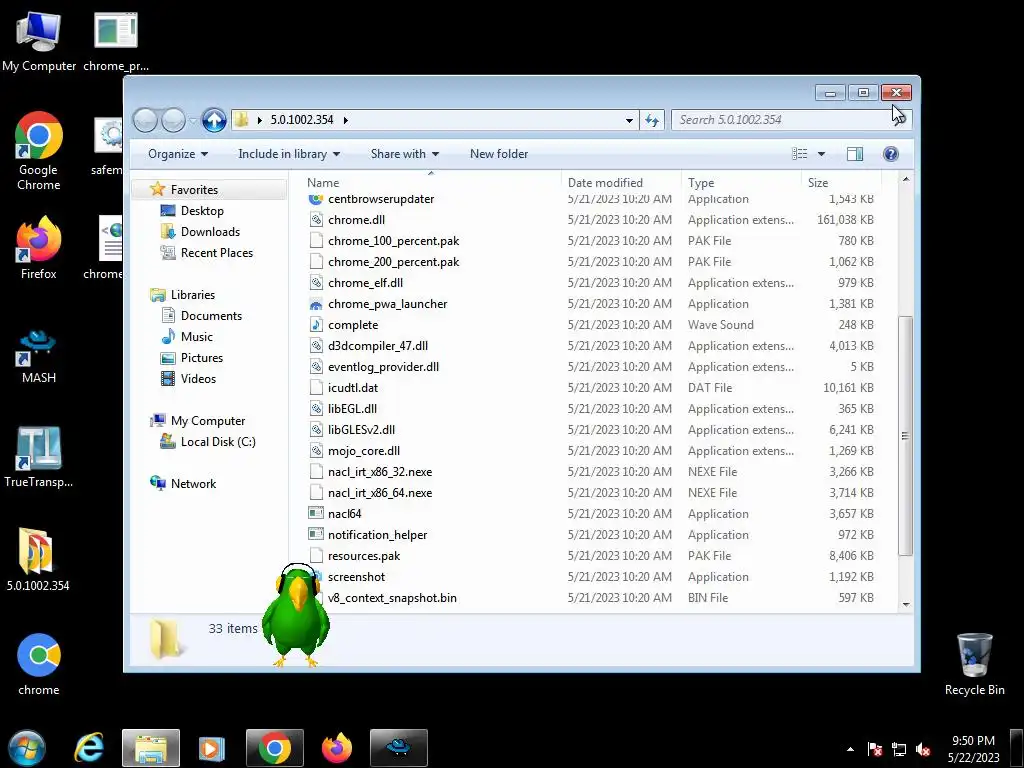Select the d3dcompiler_47.dll file name

coord(378,346)
